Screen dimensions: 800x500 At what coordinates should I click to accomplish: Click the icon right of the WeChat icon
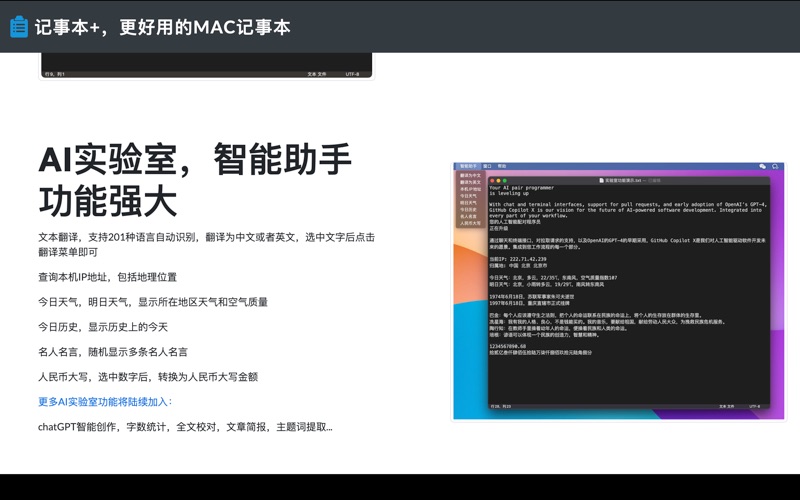(777, 166)
